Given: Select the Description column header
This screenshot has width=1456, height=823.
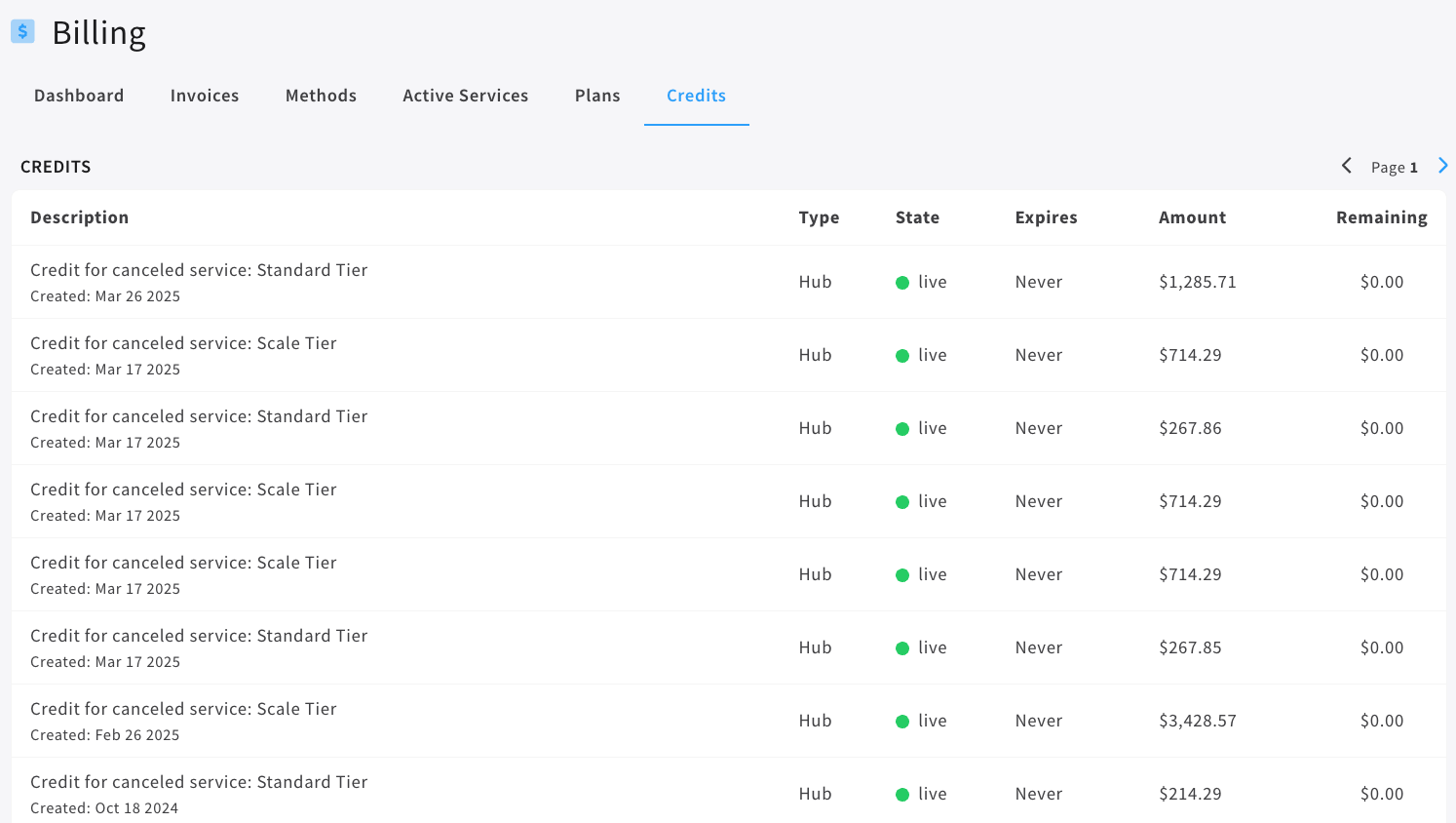Looking at the screenshot, I should pyautogui.click(x=80, y=216).
